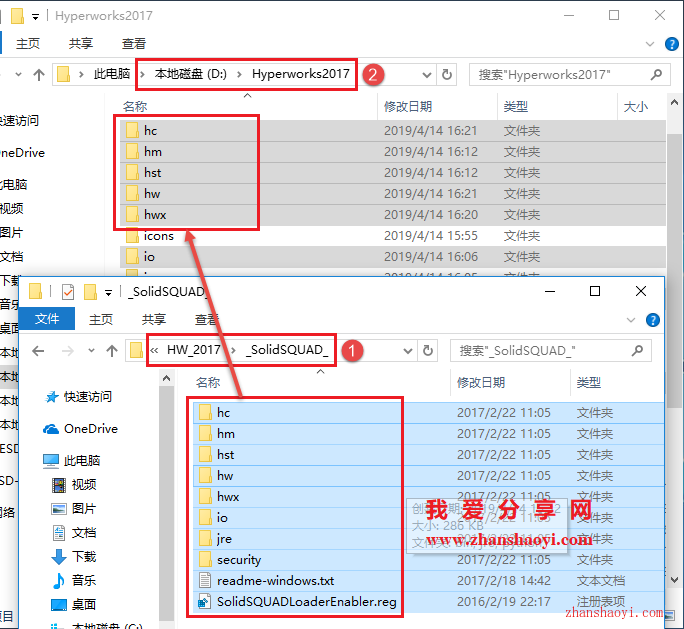Open address history dropdown in _SolidSQUAD_ window

pos(407,350)
